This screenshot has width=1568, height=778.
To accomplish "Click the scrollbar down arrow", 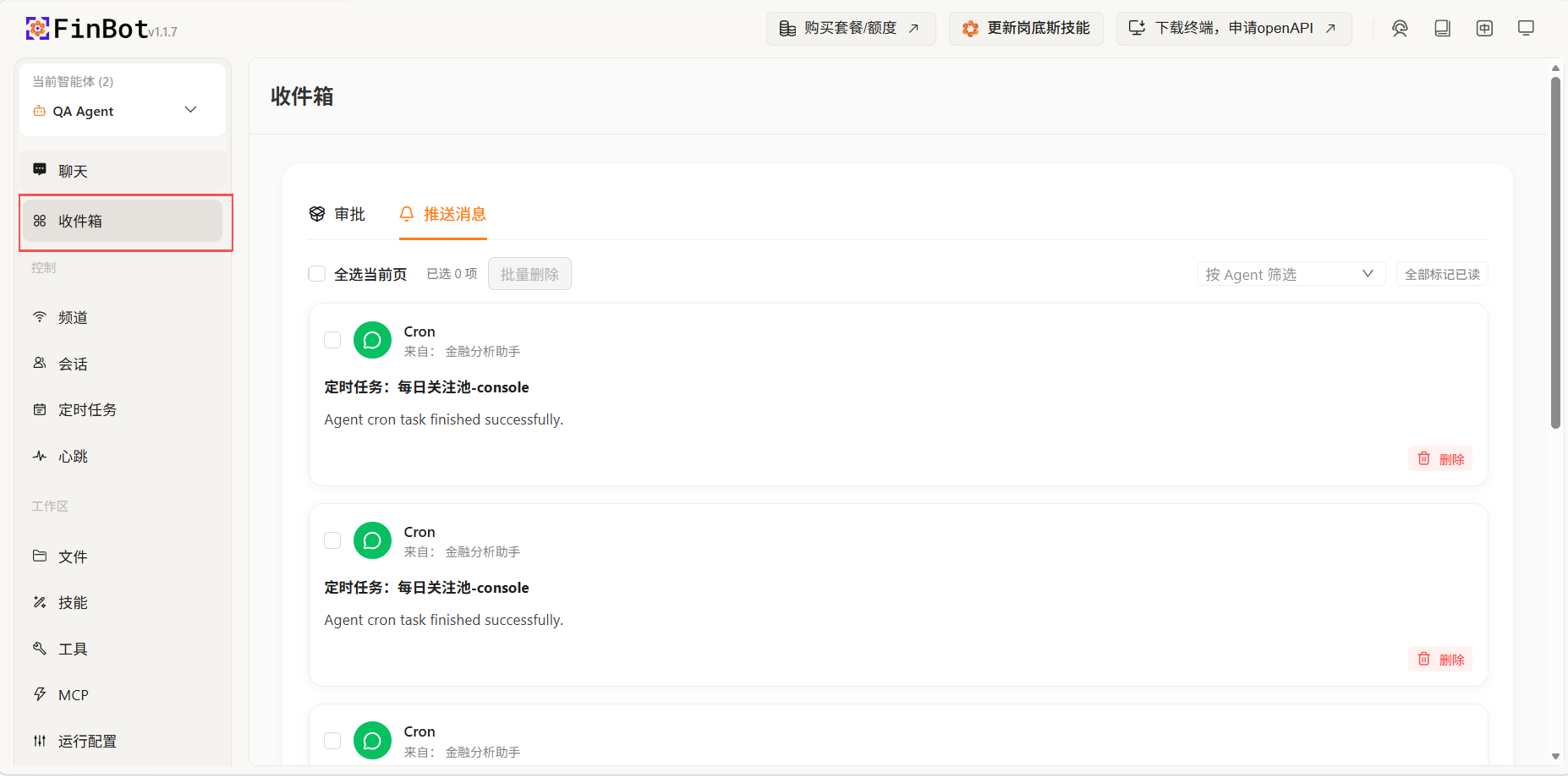I will click(1555, 757).
